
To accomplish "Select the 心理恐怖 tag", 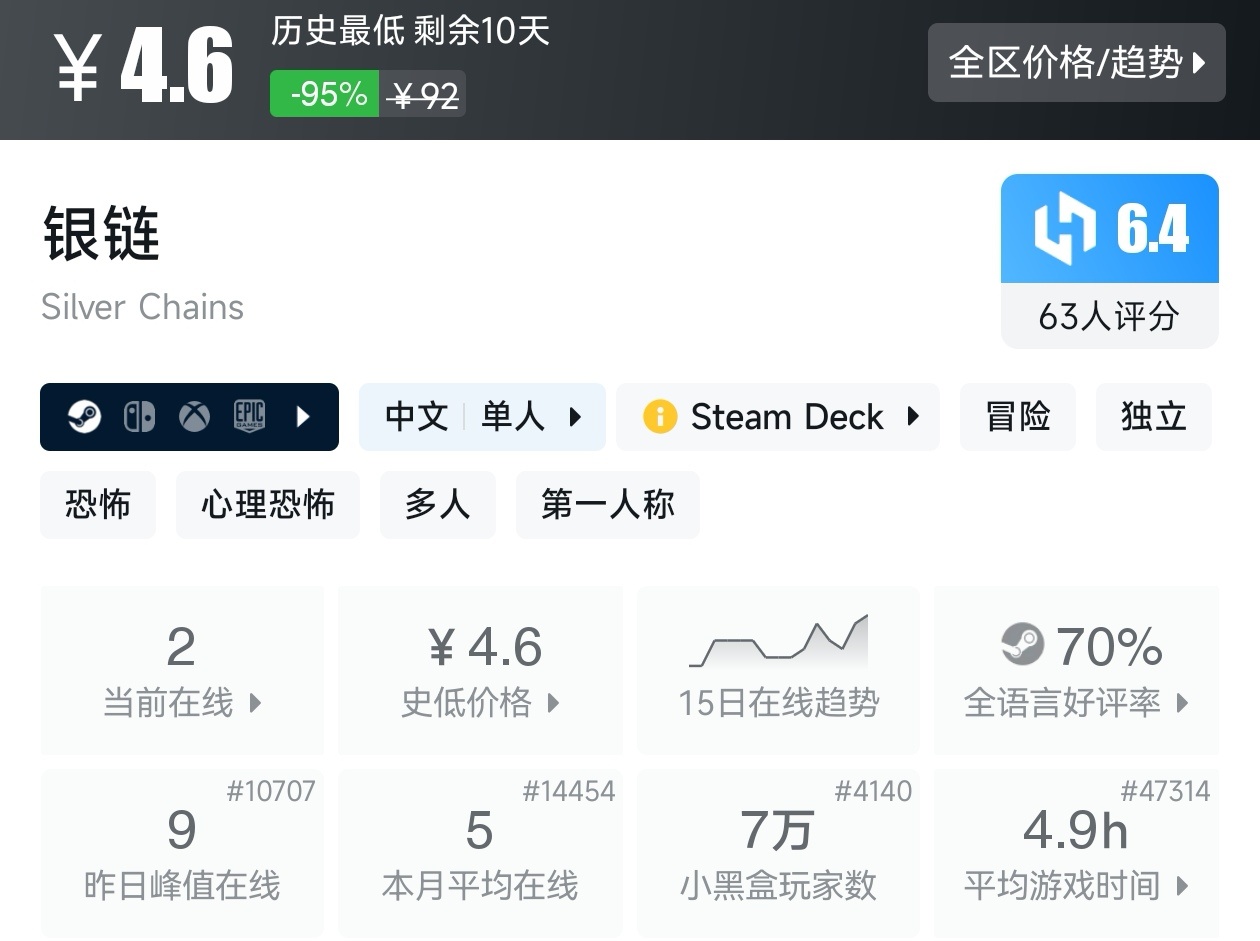I will pyautogui.click(x=267, y=505).
